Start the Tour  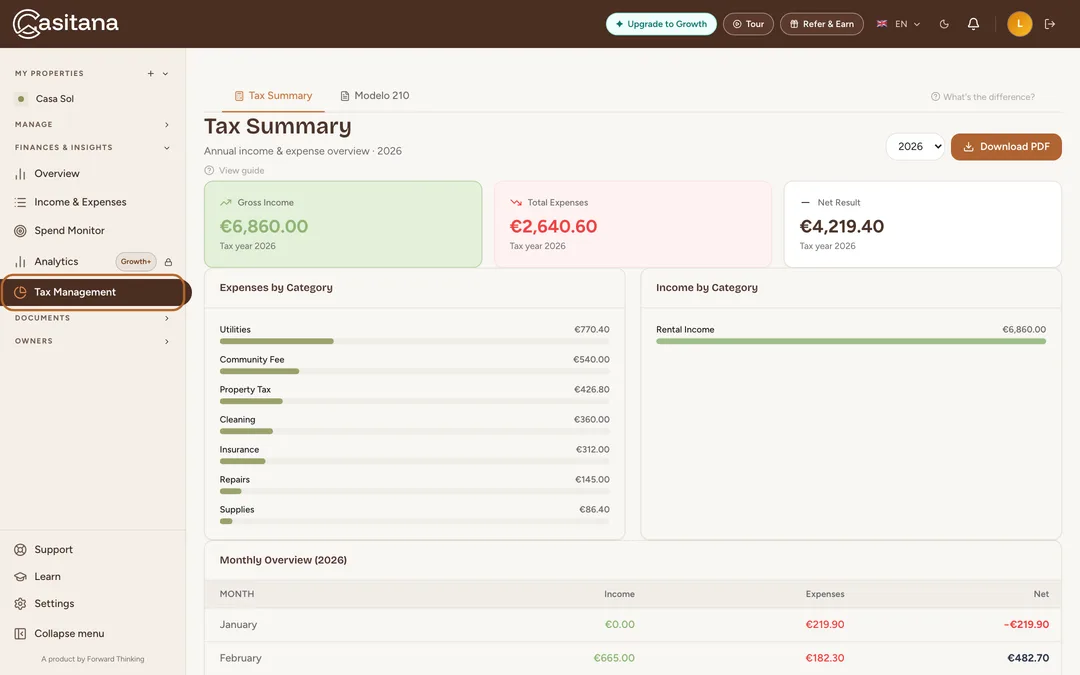748,24
